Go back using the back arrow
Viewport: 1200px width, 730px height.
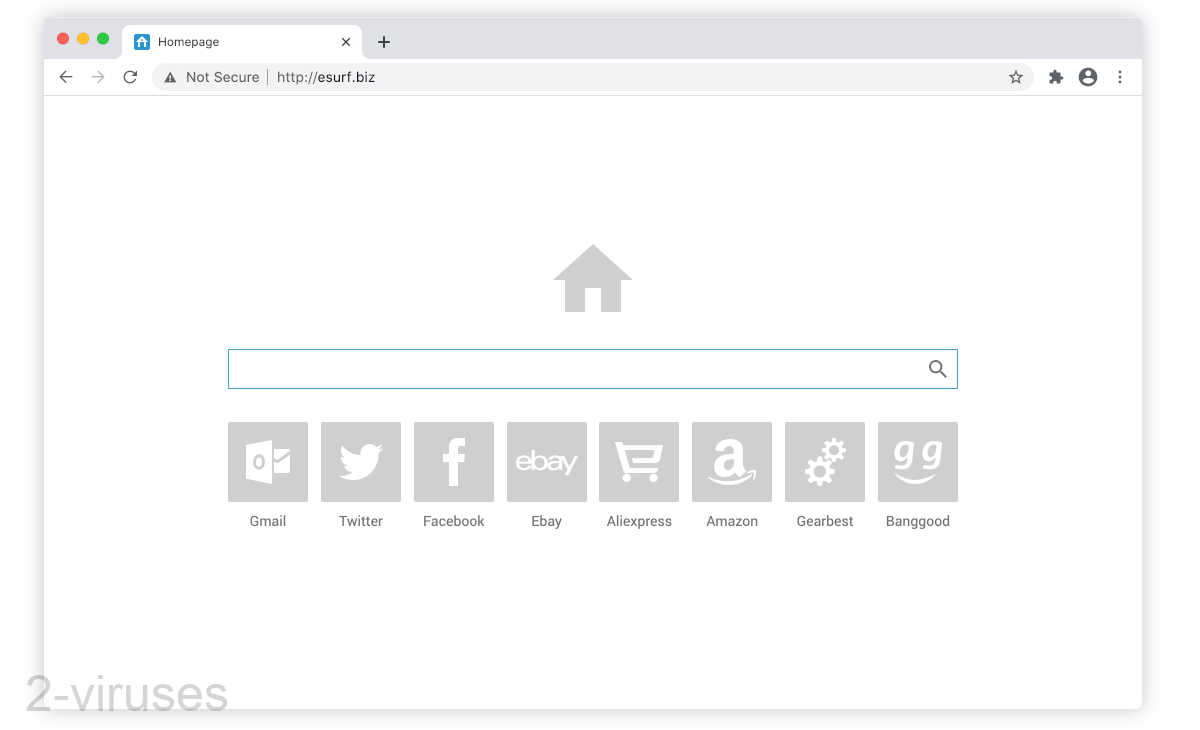pyautogui.click(x=66, y=76)
